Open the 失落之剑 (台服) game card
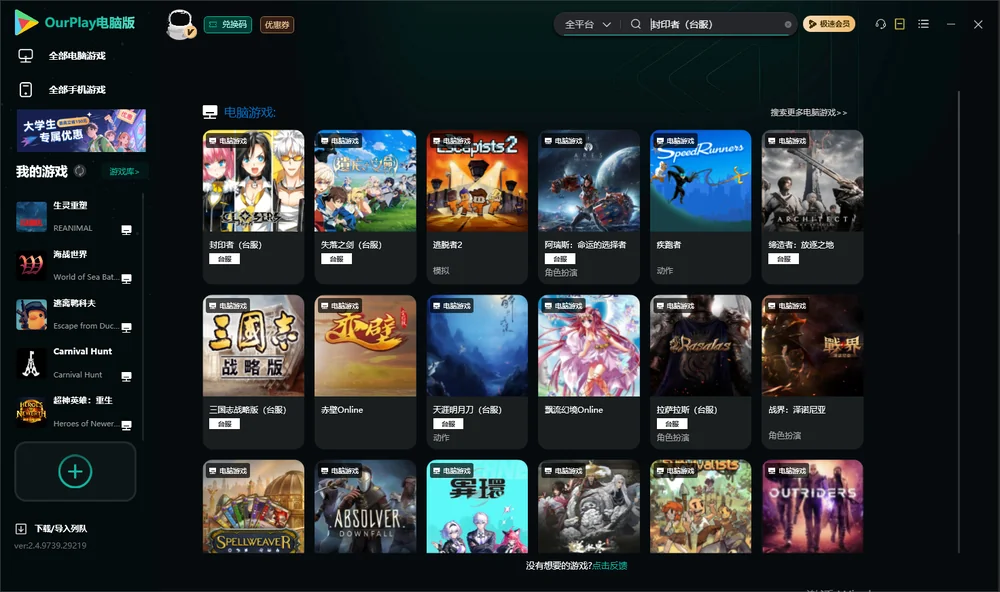The height and width of the screenshot is (592, 1000). (365, 207)
